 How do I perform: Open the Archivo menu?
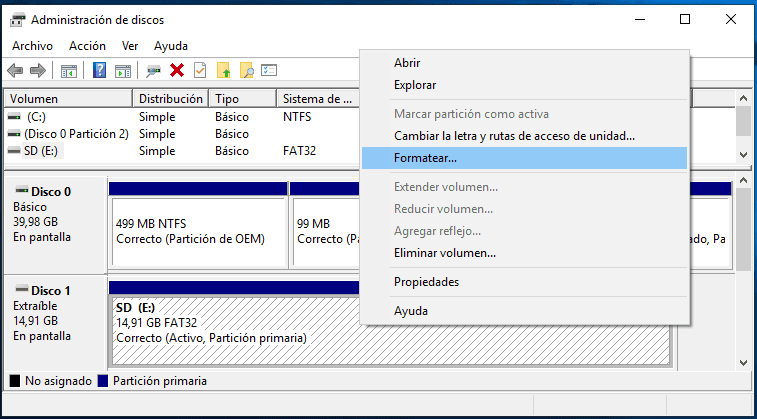pyautogui.click(x=32, y=46)
